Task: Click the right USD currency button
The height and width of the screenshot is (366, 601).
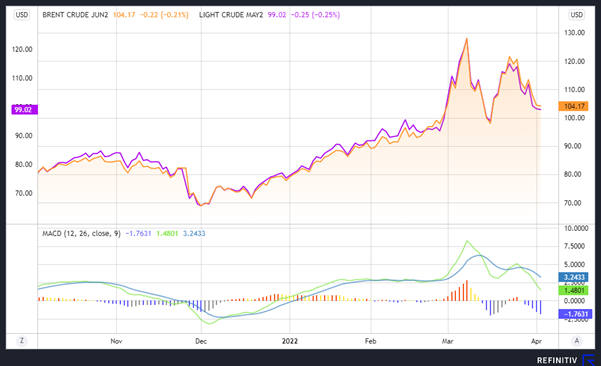Action: pyautogui.click(x=576, y=15)
